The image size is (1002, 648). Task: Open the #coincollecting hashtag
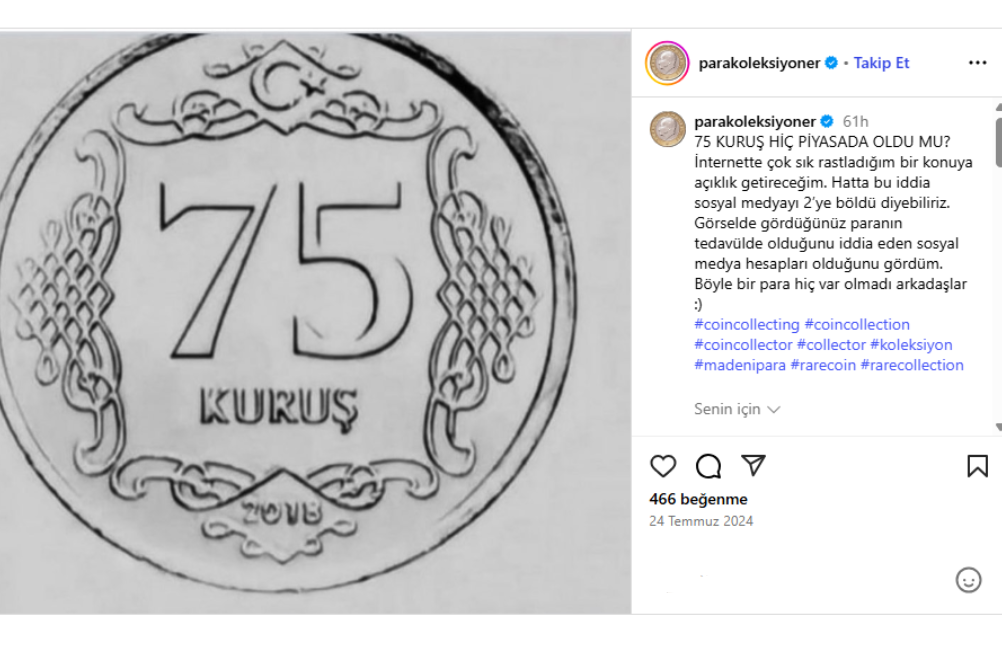click(x=746, y=325)
